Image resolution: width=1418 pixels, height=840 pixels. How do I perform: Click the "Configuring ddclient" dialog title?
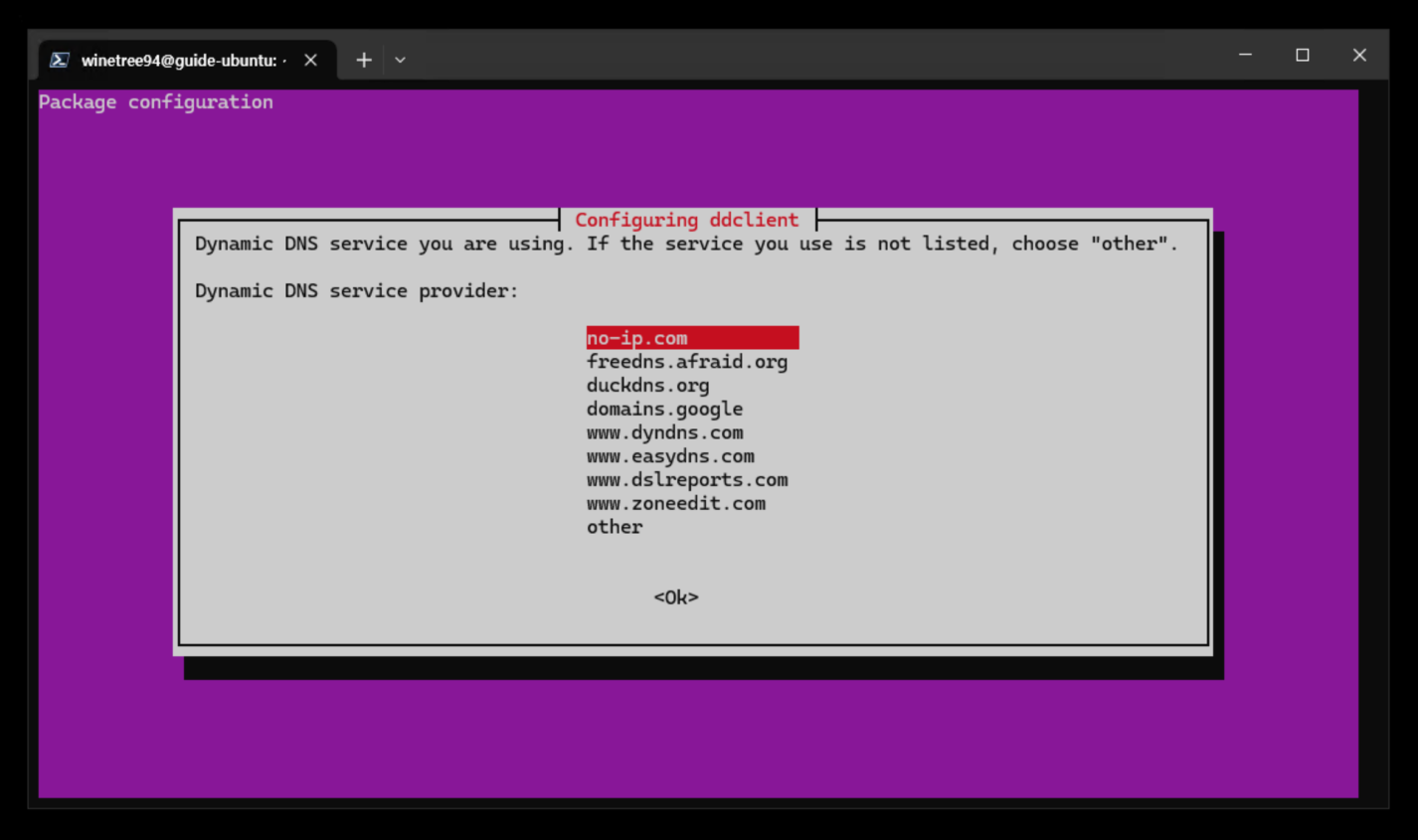tap(686, 220)
